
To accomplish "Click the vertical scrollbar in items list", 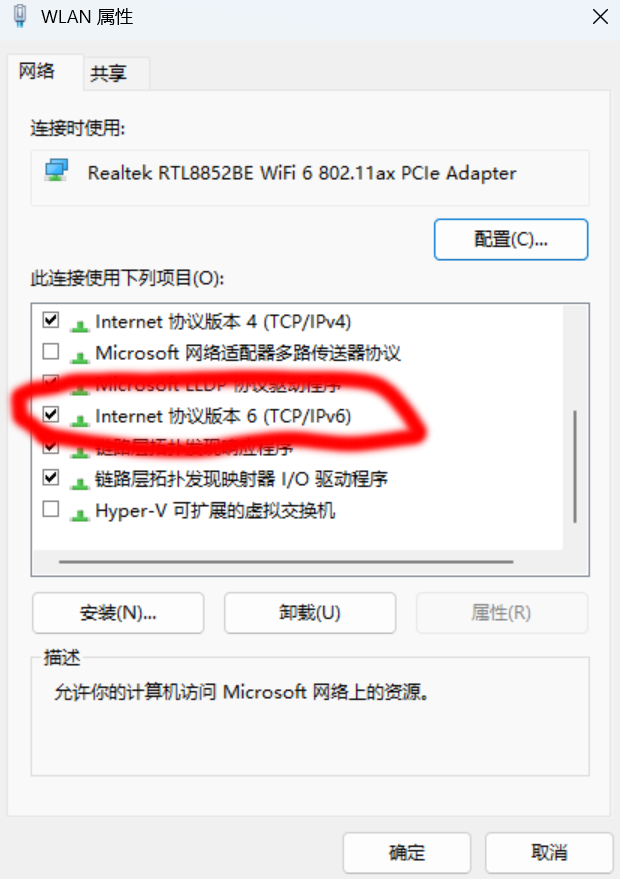I will [575, 466].
